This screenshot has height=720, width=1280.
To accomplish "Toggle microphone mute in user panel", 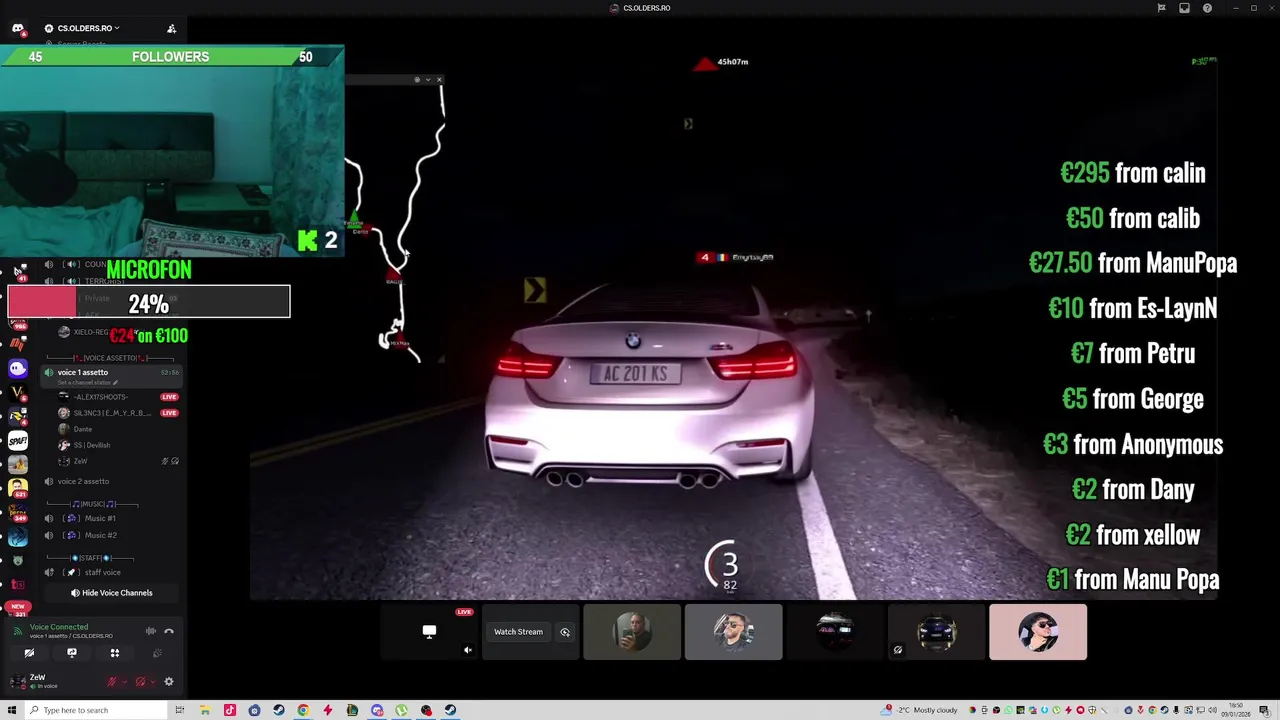I will pos(112,682).
